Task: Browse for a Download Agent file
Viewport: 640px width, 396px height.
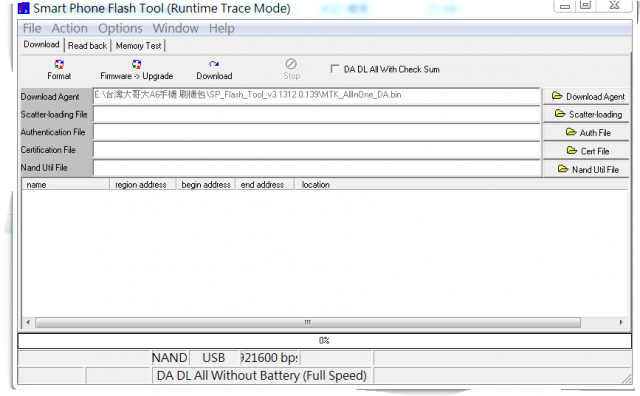Action: click(586, 96)
